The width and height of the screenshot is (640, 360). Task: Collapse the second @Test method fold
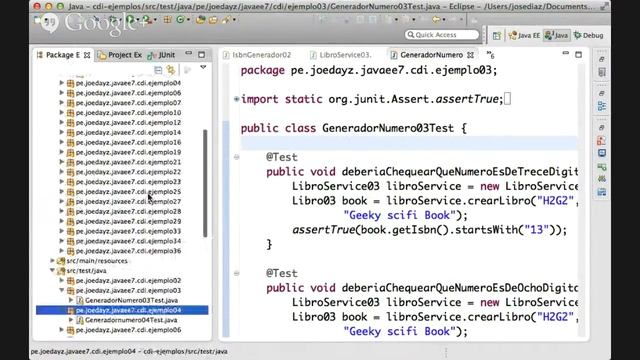click(236, 273)
